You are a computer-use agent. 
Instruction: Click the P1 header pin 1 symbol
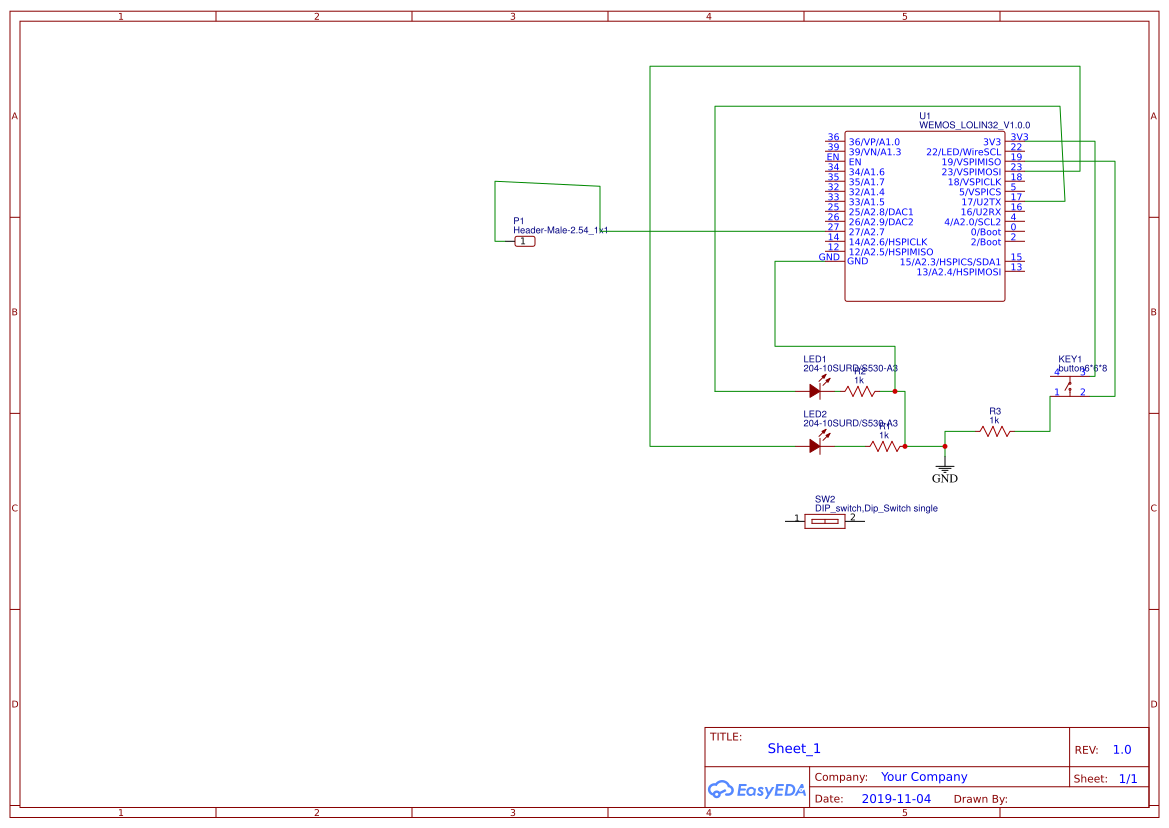pos(524,241)
